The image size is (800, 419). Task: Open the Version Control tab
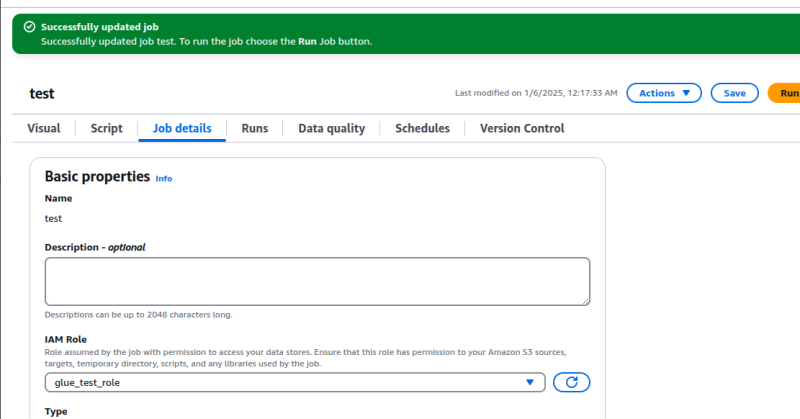[x=522, y=128]
